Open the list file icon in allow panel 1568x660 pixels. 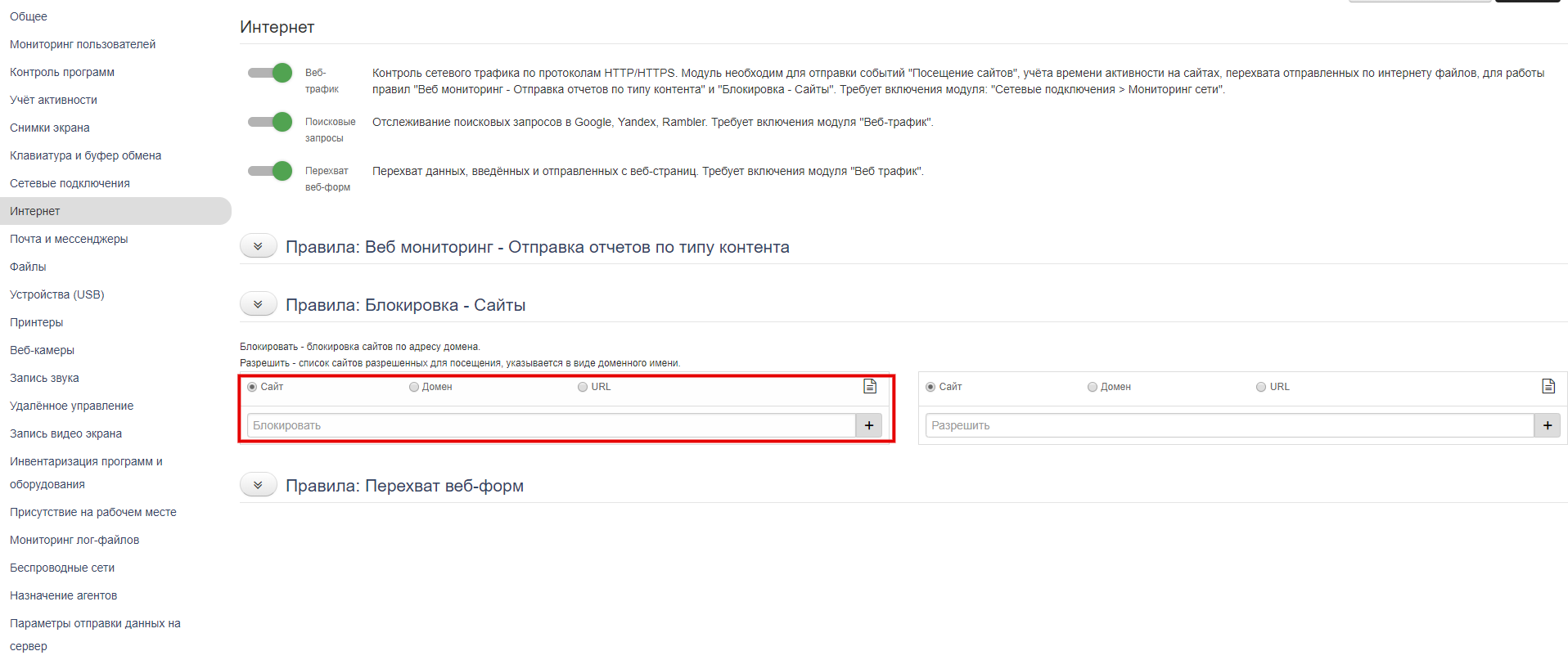(1548, 386)
